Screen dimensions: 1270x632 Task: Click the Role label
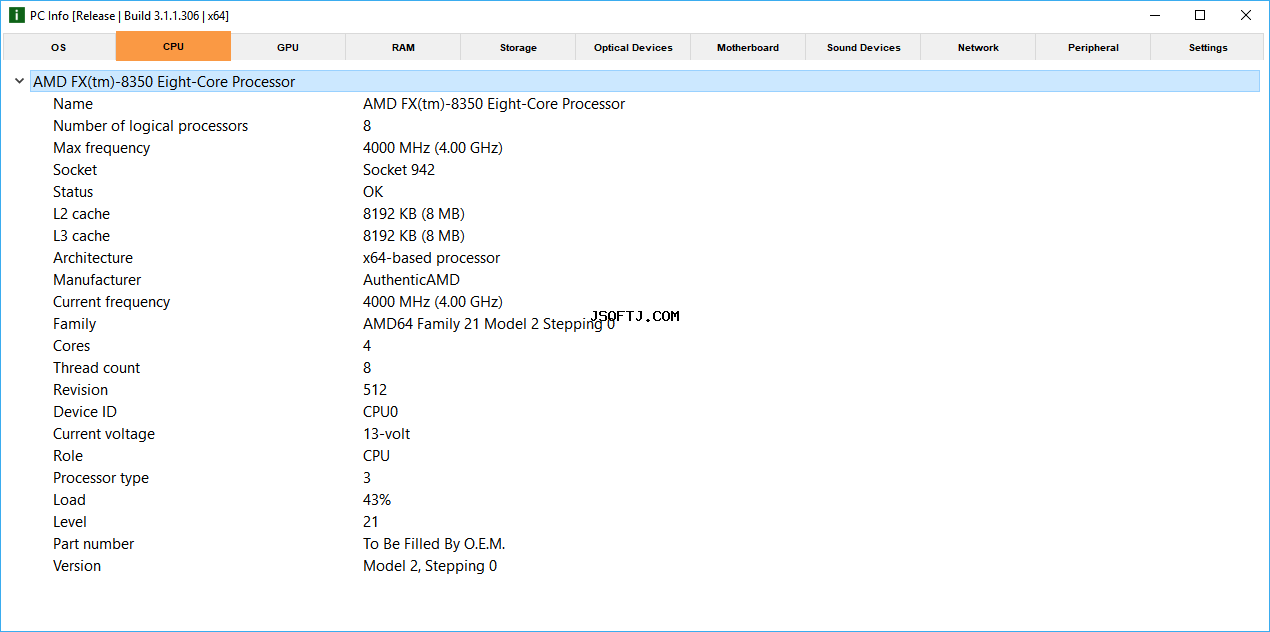[x=68, y=456]
